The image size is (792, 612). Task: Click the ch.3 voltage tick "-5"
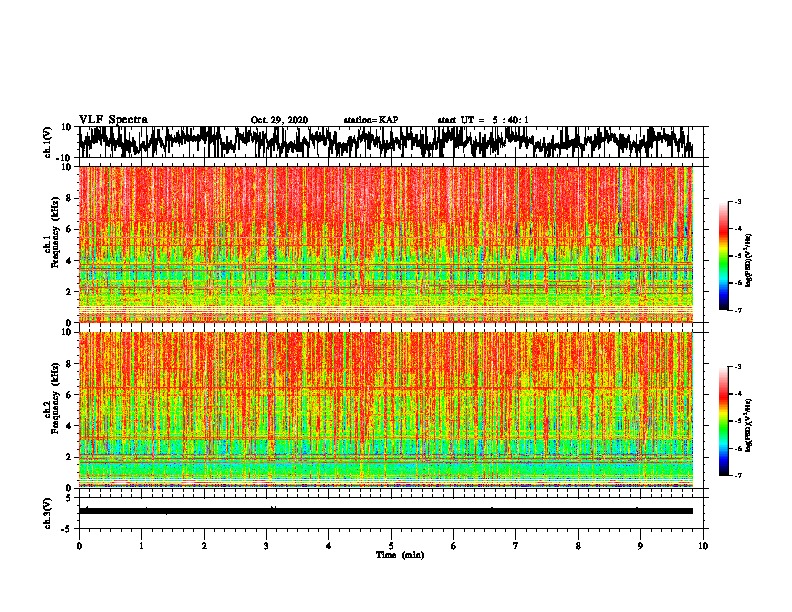coord(67,529)
